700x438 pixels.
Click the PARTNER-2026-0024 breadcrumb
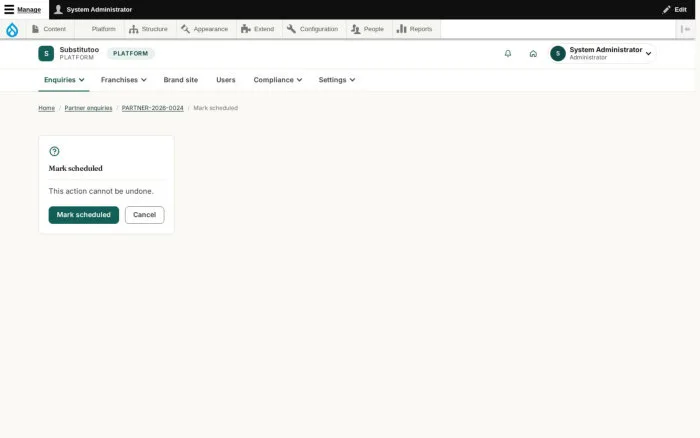click(x=153, y=108)
